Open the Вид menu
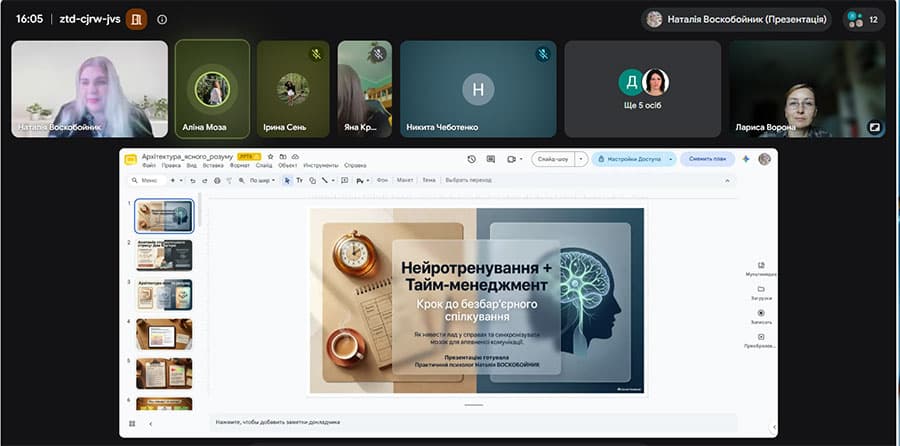 point(192,165)
